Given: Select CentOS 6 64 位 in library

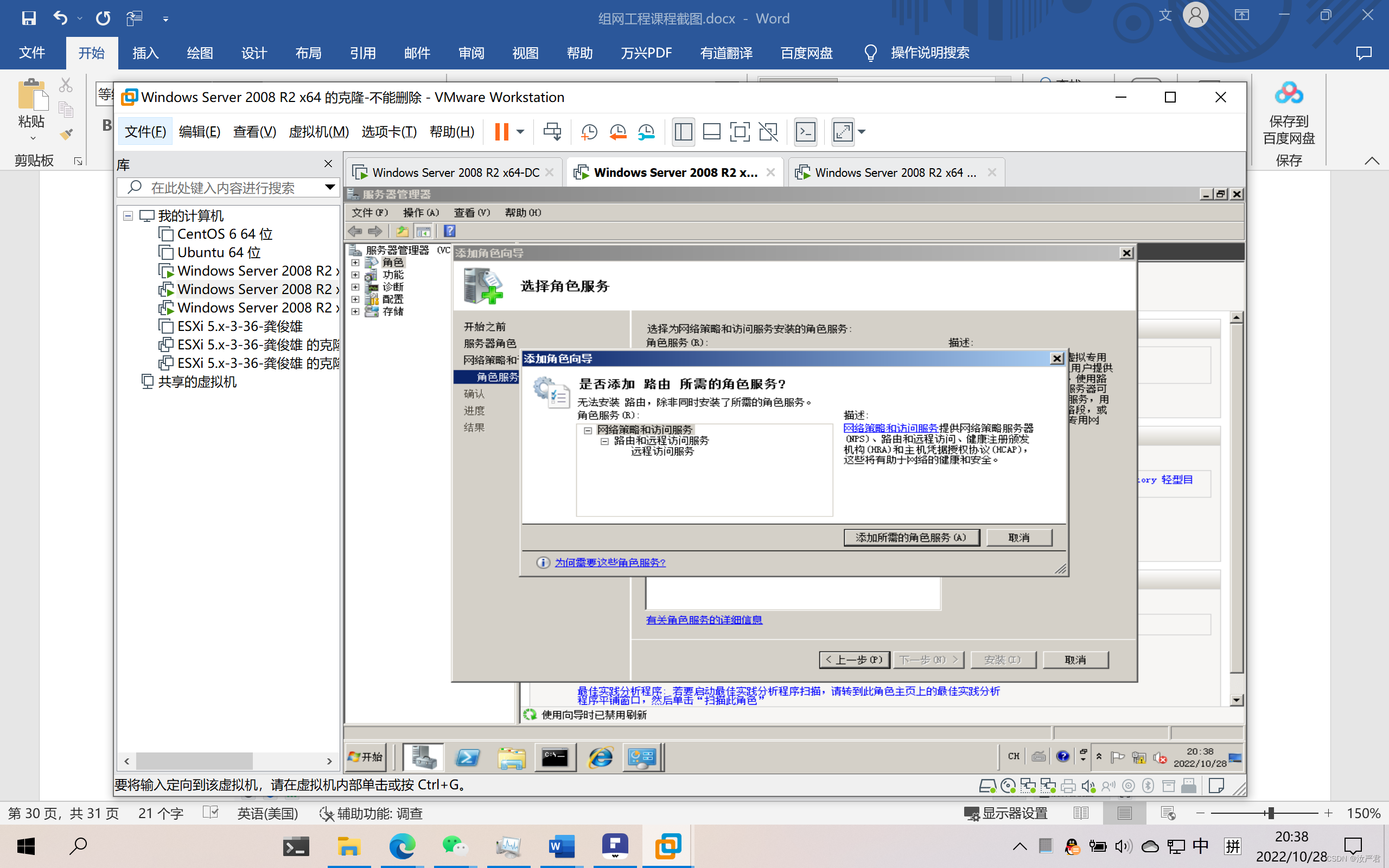Looking at the screenshot, I should coord(225,234).
